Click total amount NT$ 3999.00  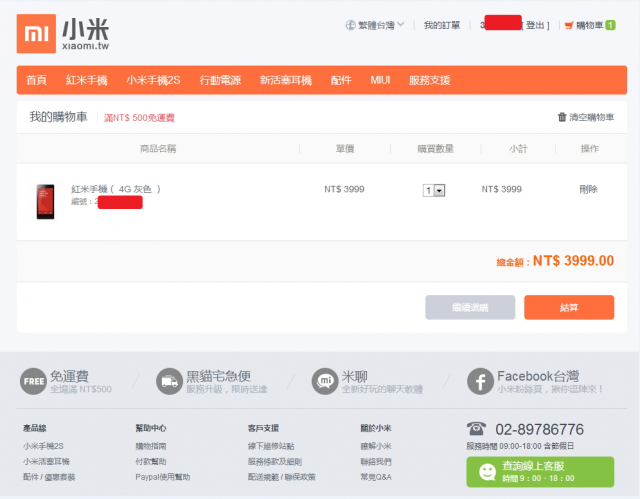[x=573, y=260]
